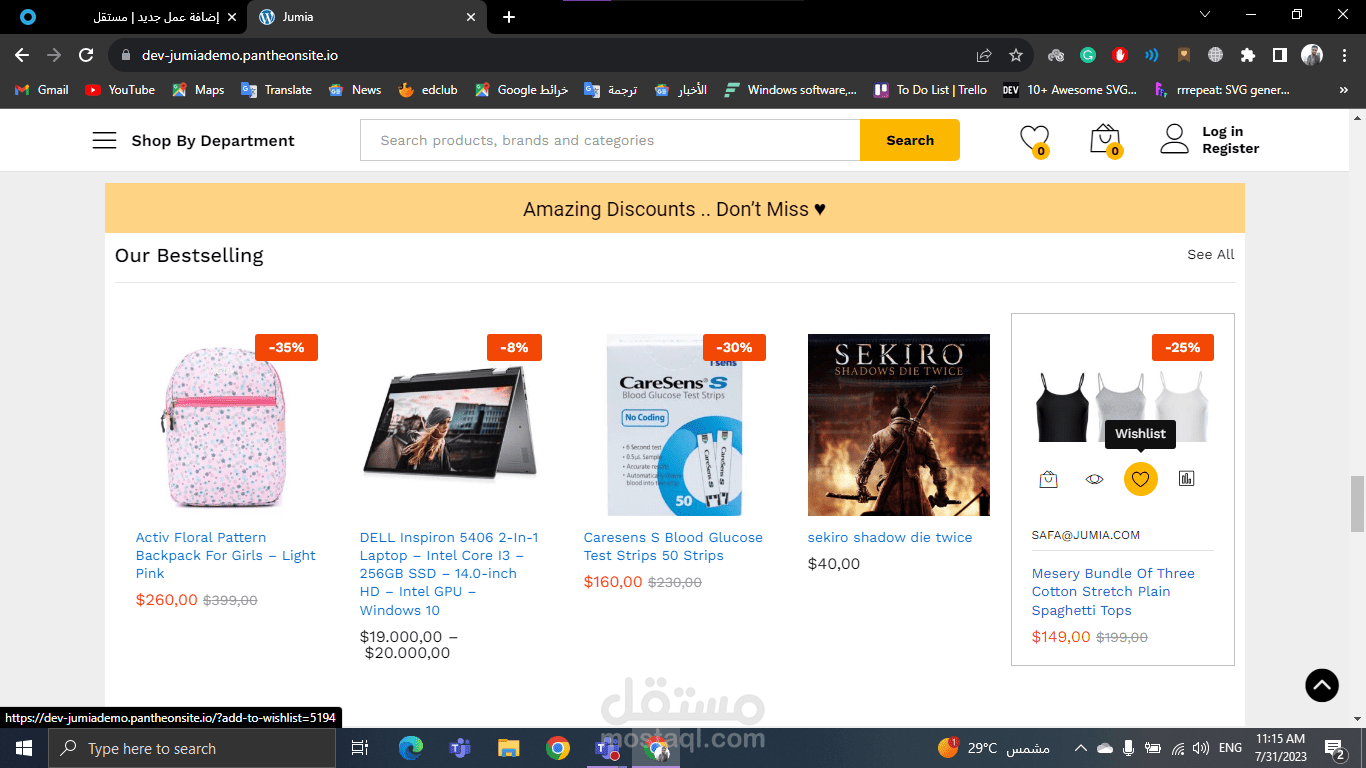Switch to the مستقل tab

[x=123, y=17]
